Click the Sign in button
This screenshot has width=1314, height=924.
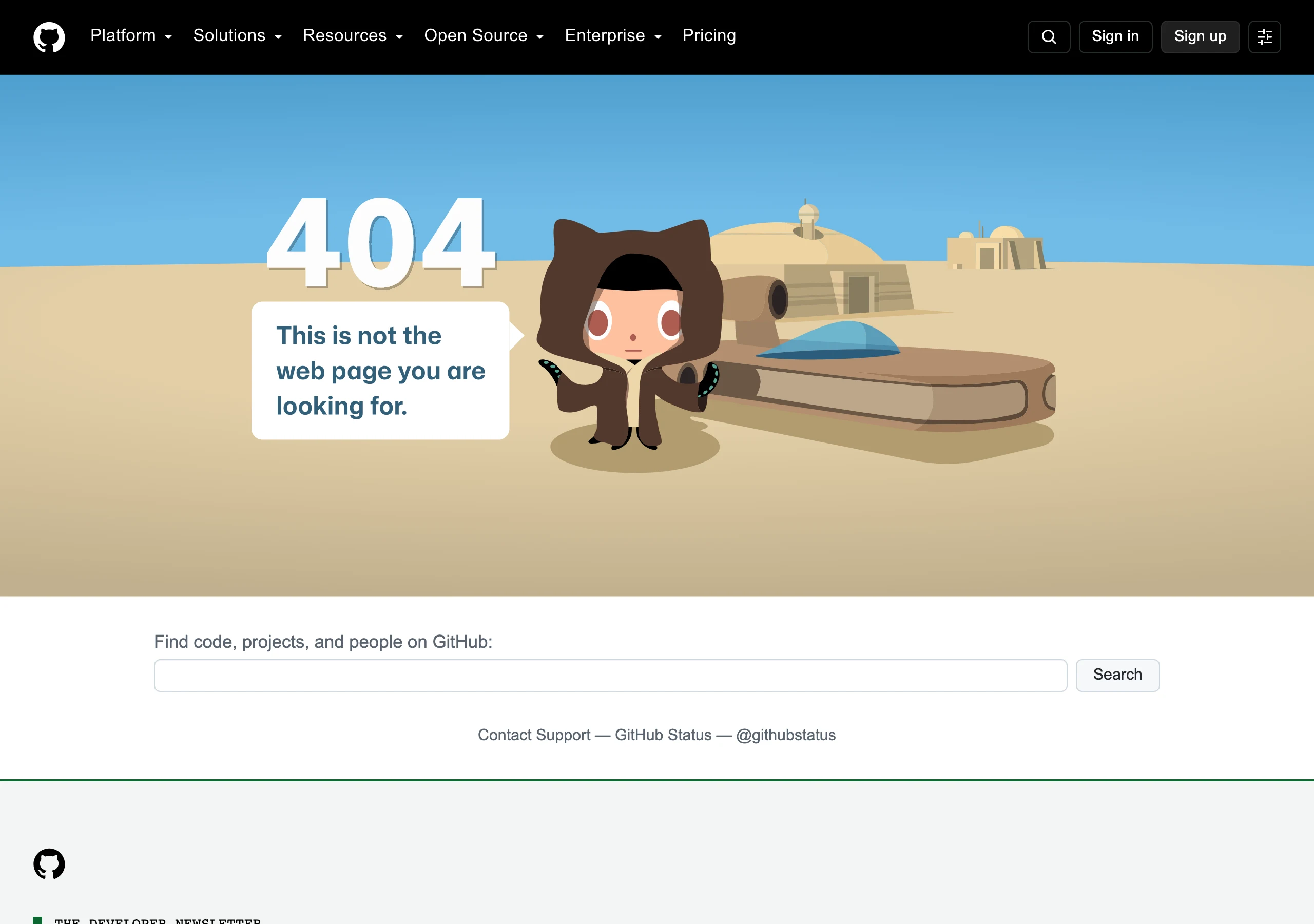[1115, 37]
